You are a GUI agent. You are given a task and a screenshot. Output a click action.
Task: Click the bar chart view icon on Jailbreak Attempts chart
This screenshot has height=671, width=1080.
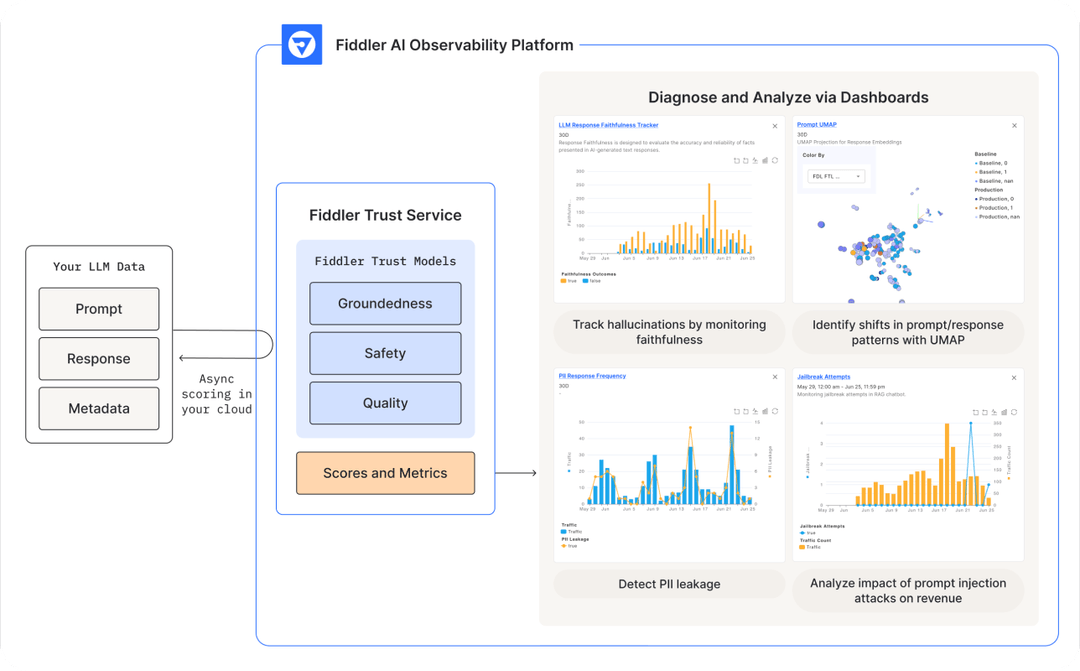1004,412
